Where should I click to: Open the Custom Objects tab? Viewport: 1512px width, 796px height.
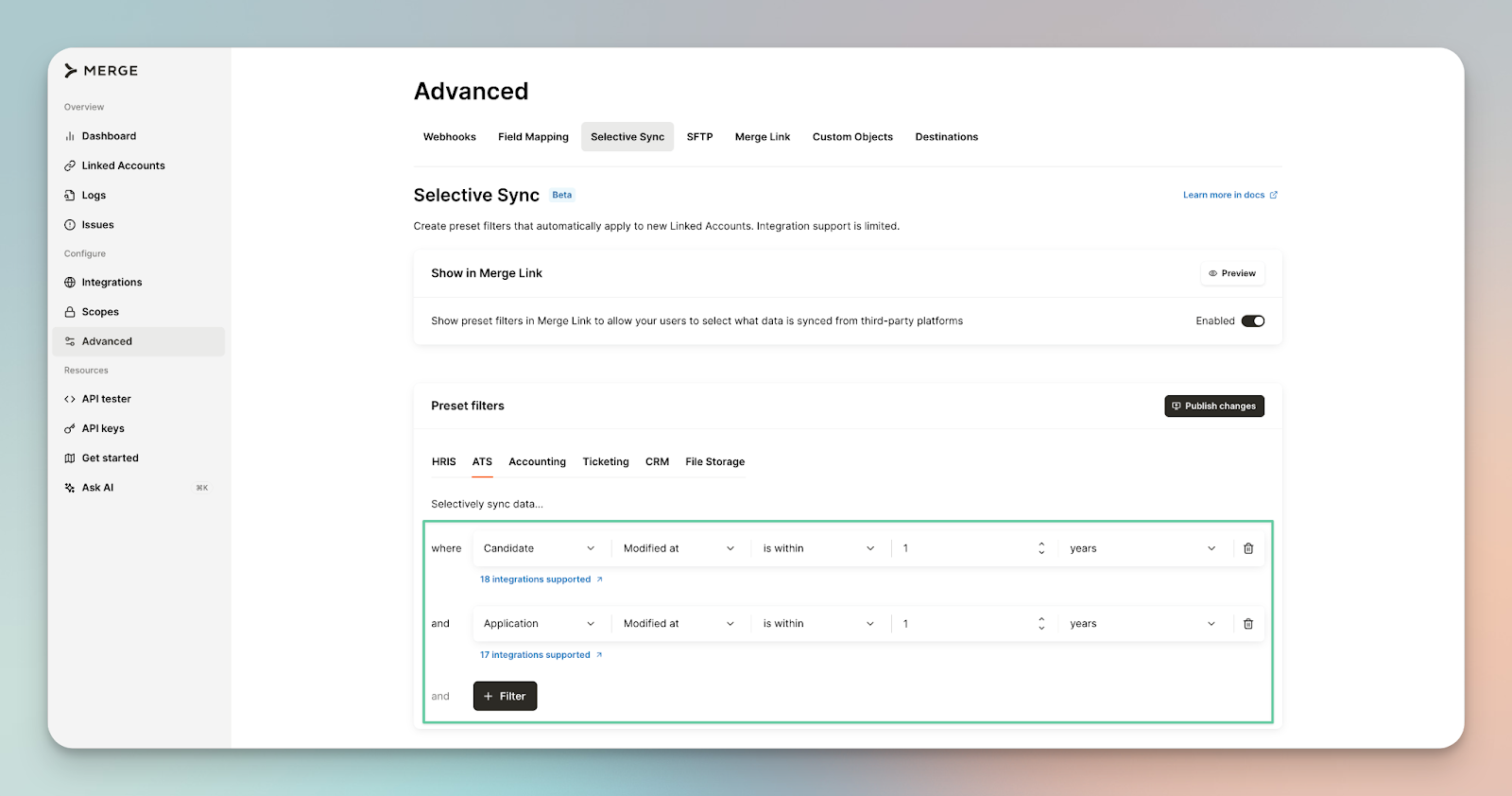(x=852, y=137)
